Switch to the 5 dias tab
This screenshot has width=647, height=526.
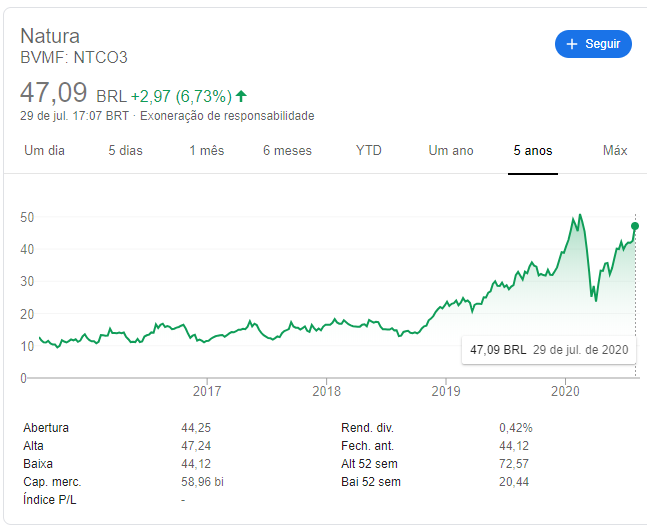(126, 151)
